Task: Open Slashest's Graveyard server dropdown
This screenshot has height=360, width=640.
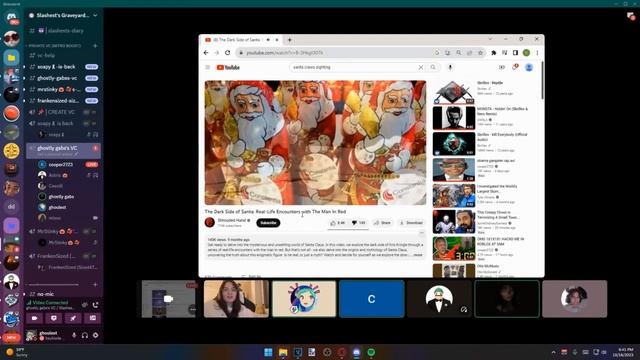Action: coord(95,16)
